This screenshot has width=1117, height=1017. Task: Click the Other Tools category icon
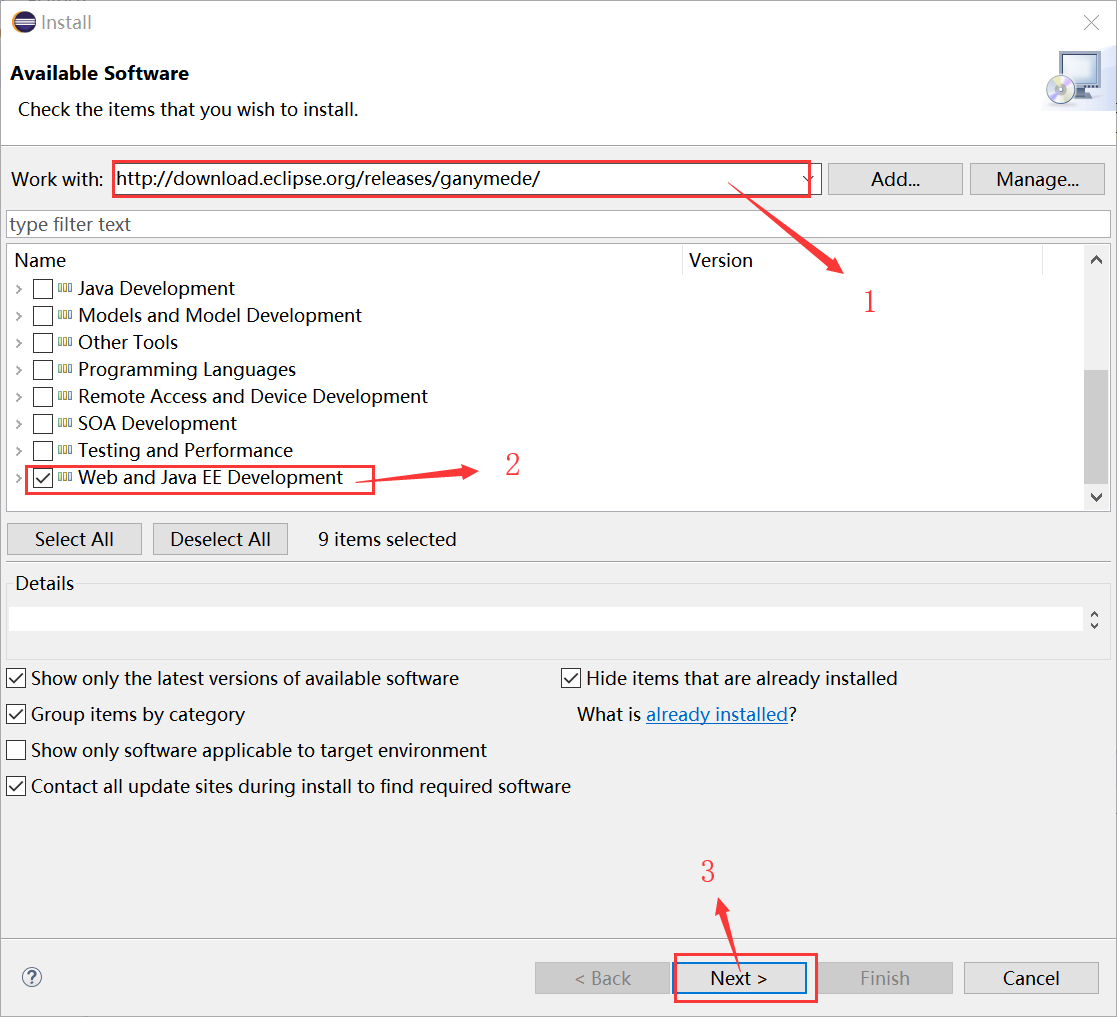[65, 342]
